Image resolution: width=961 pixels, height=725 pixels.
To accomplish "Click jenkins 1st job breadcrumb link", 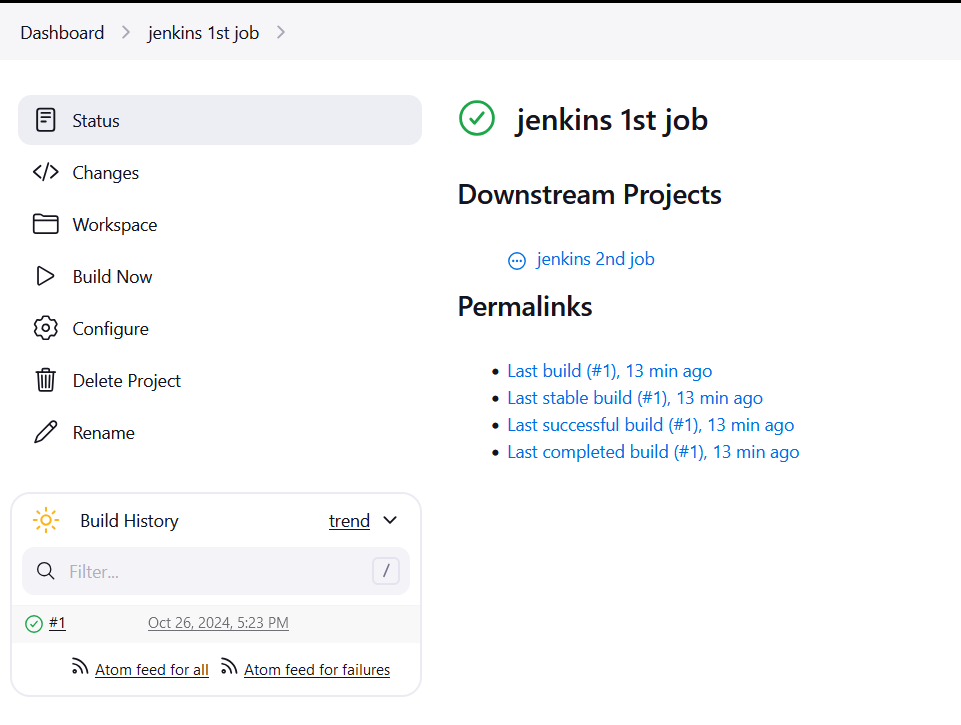I will pos(203,32).
